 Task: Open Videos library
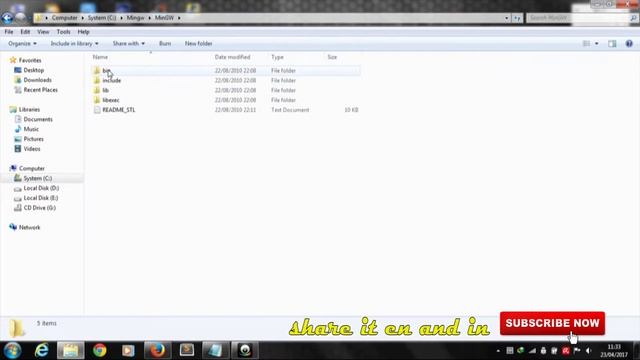tap(32, 149)
